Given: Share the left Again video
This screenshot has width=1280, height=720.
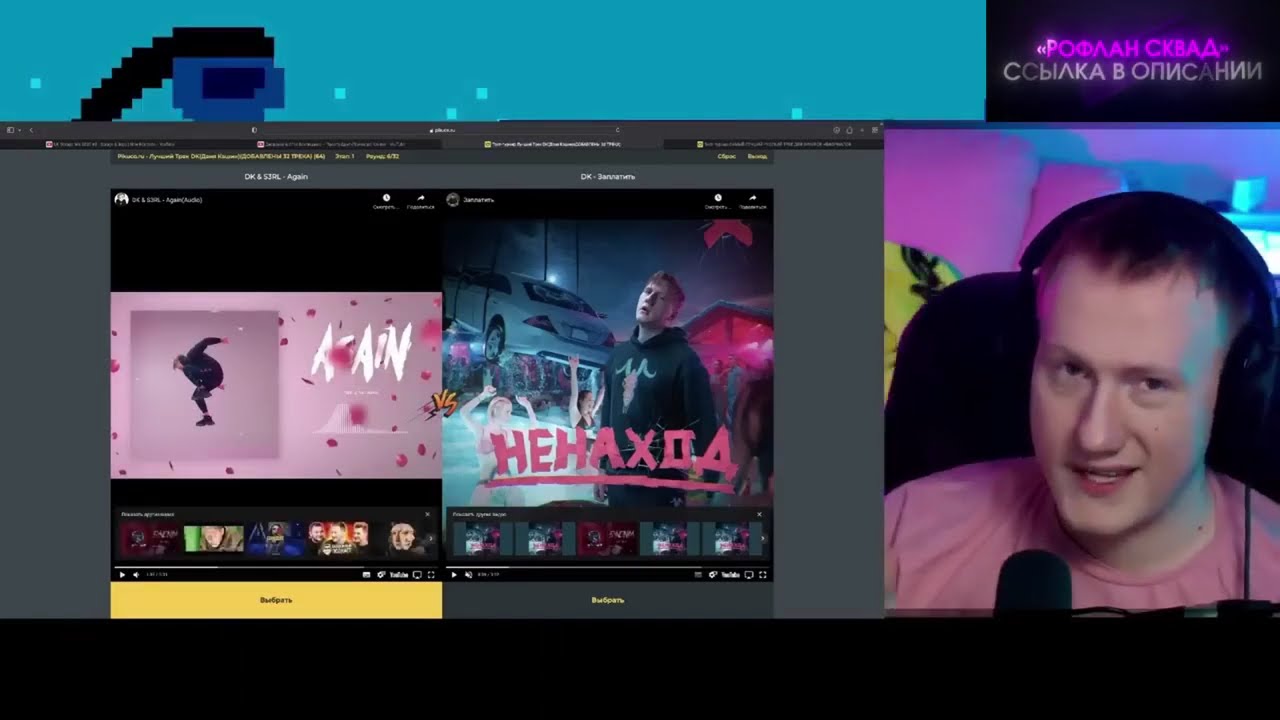Looking at the screenshot, I should click(421, 201).
